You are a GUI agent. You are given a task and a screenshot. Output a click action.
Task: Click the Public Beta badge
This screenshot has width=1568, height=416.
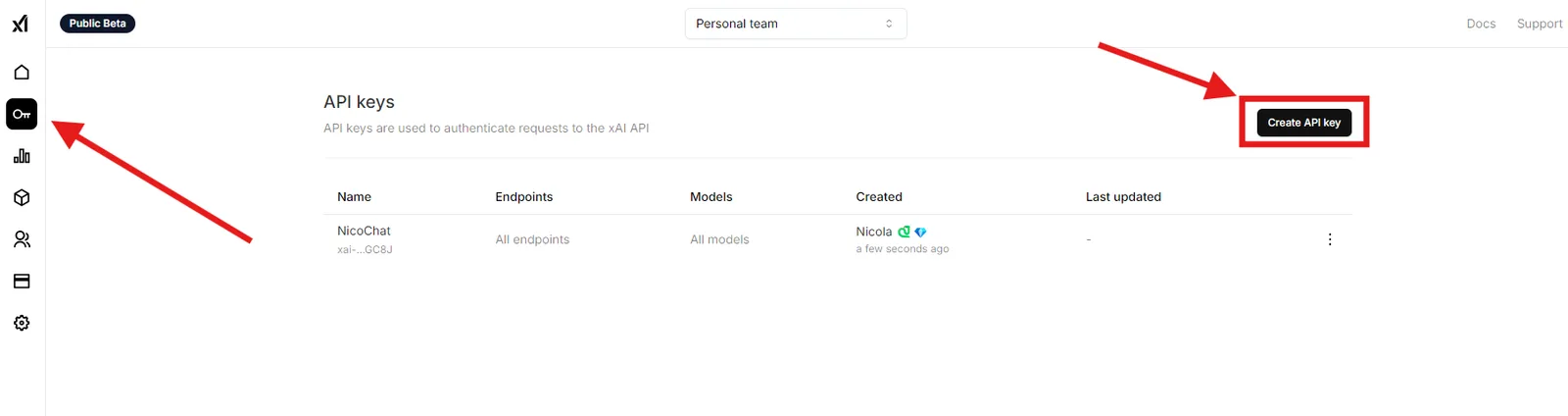[x=98, y=24]
